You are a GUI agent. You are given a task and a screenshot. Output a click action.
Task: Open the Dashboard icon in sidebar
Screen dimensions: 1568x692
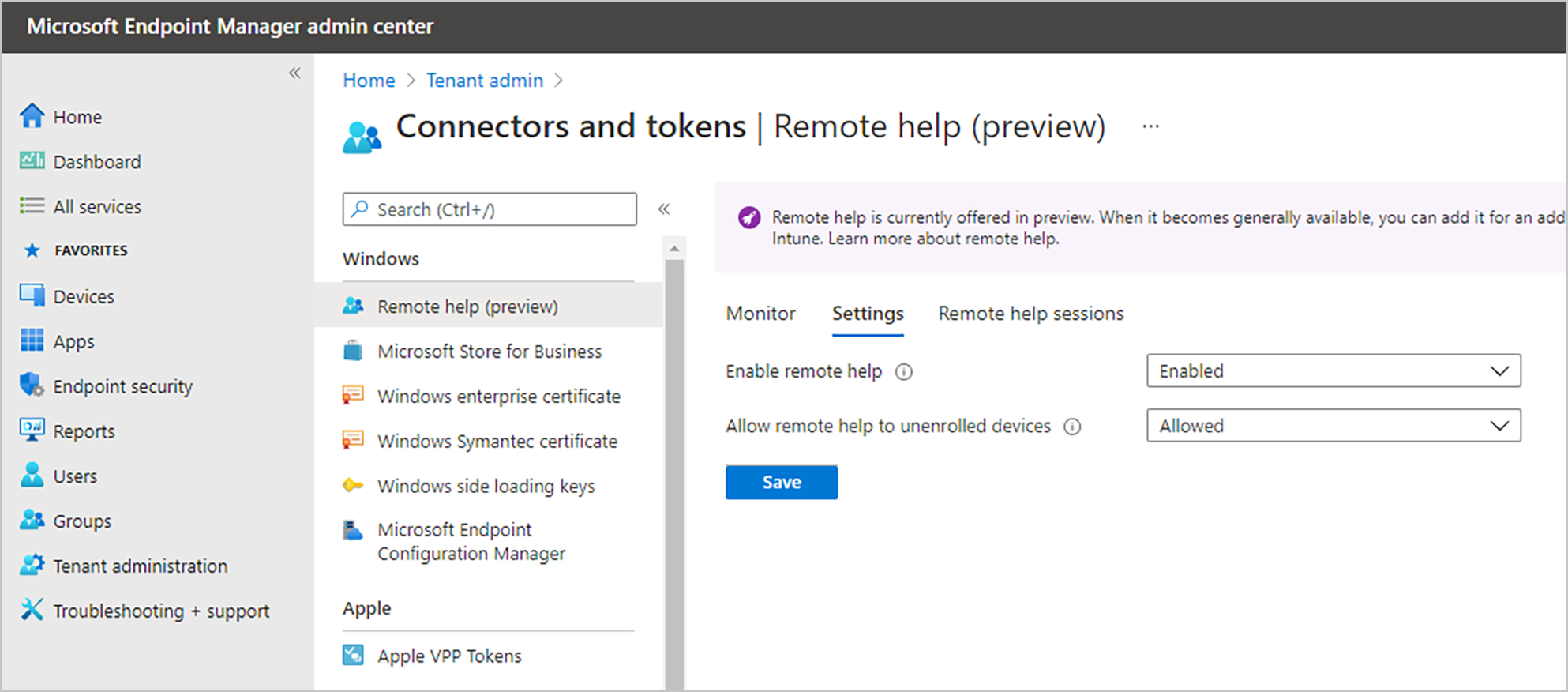[32, 161]
